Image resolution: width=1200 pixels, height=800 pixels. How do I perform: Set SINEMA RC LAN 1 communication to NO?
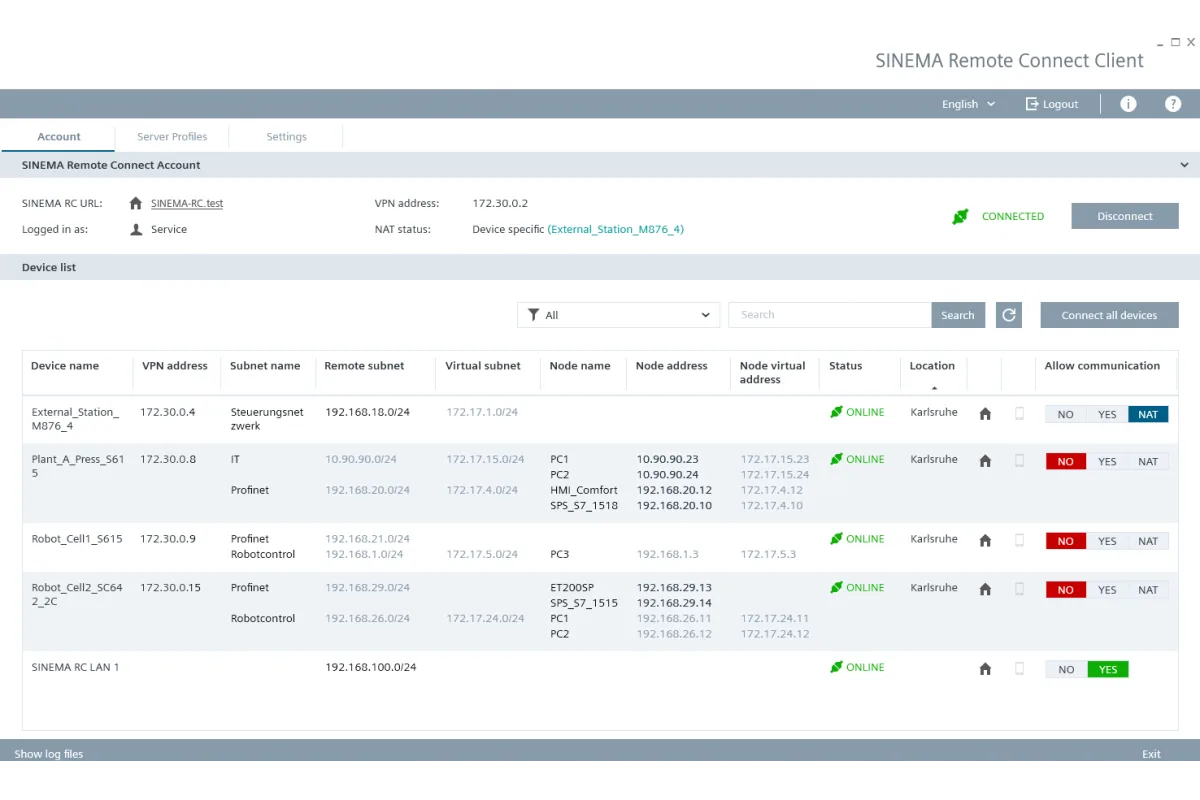1066,669
